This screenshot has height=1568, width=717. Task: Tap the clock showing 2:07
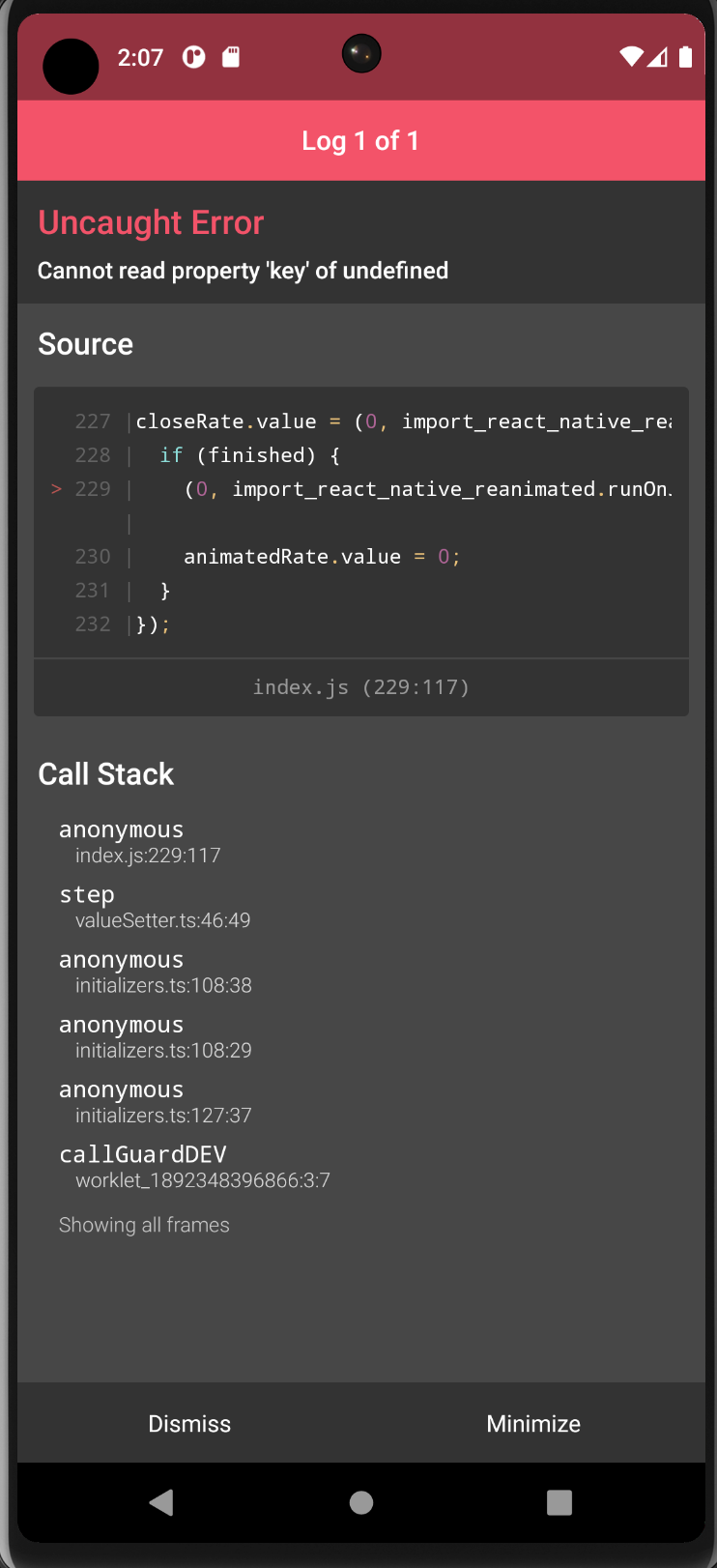tap(141, 57)
